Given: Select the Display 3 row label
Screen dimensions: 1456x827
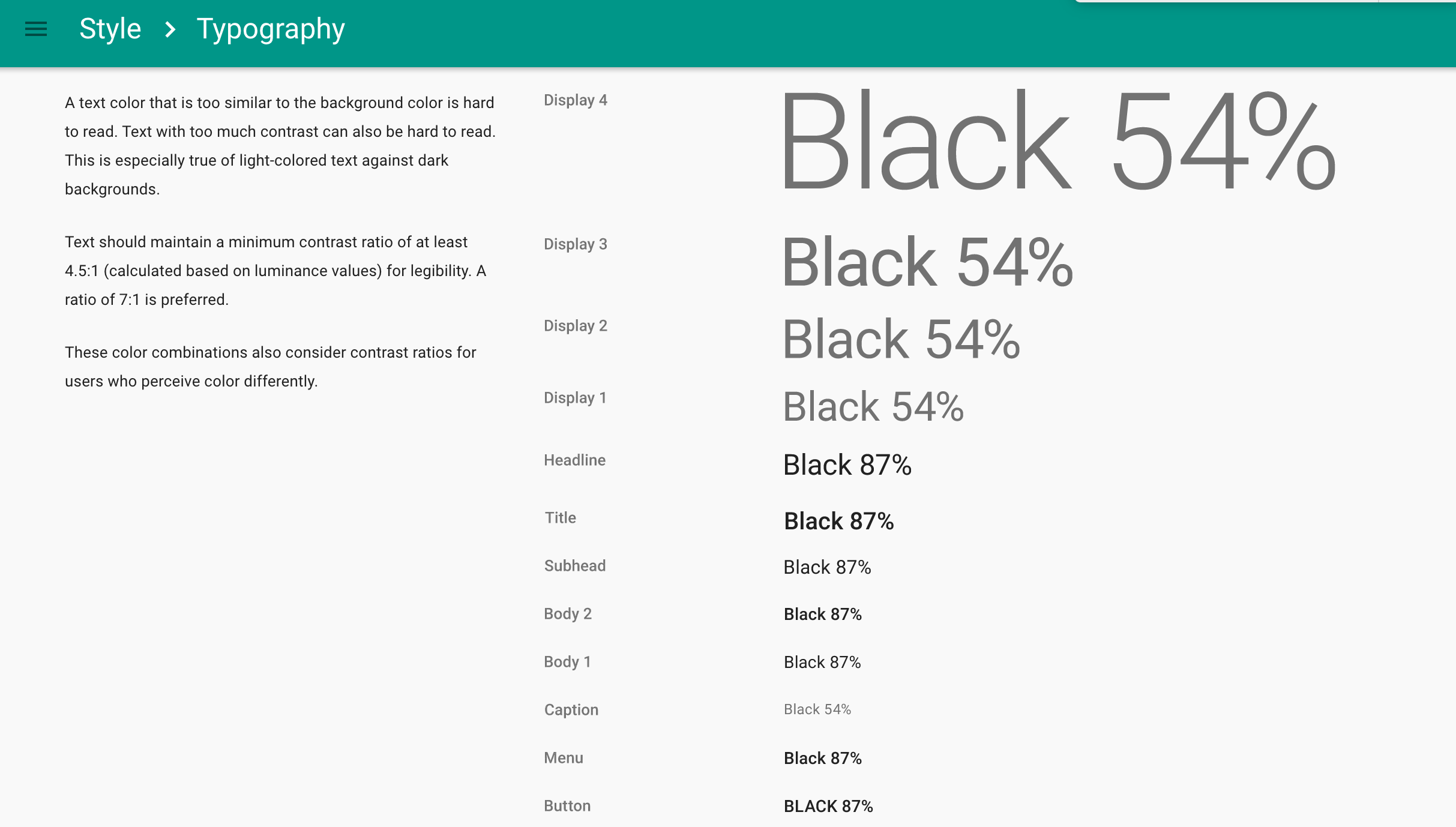Looking at the screenshot, I should point(575,244).
